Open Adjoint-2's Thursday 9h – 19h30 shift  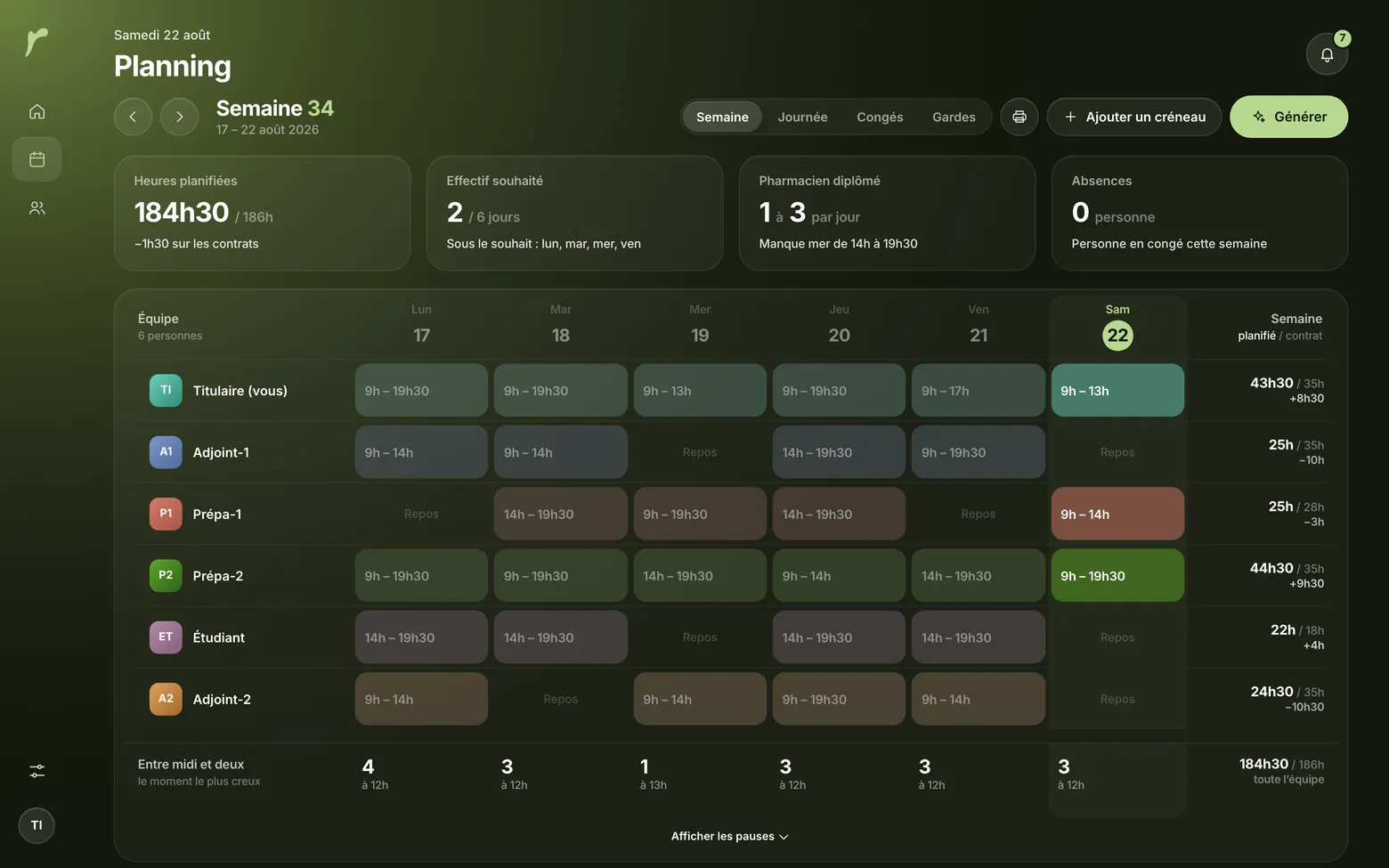point(839,699)
